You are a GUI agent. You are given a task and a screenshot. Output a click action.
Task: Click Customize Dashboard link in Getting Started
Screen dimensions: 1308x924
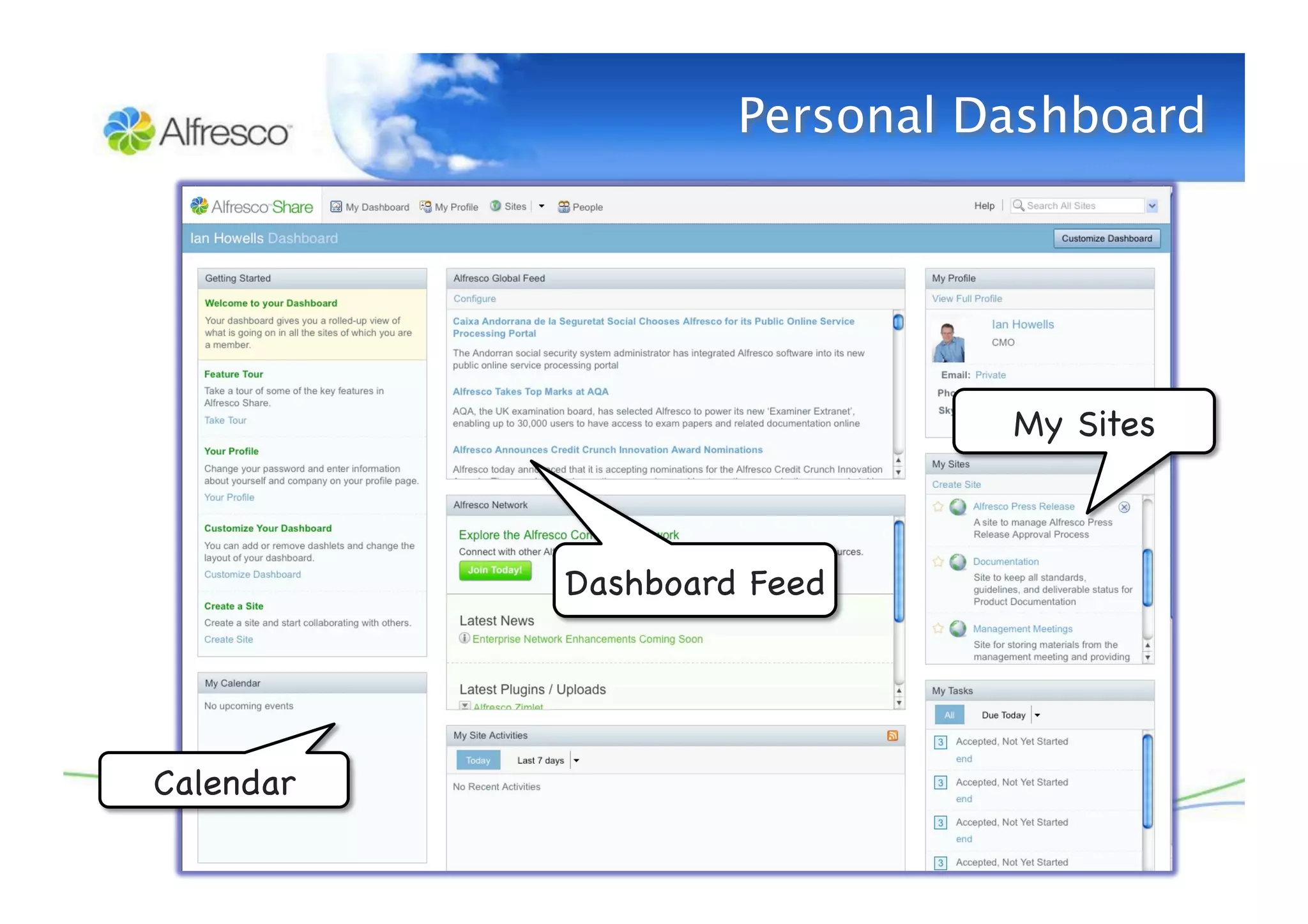coord(252,574)
